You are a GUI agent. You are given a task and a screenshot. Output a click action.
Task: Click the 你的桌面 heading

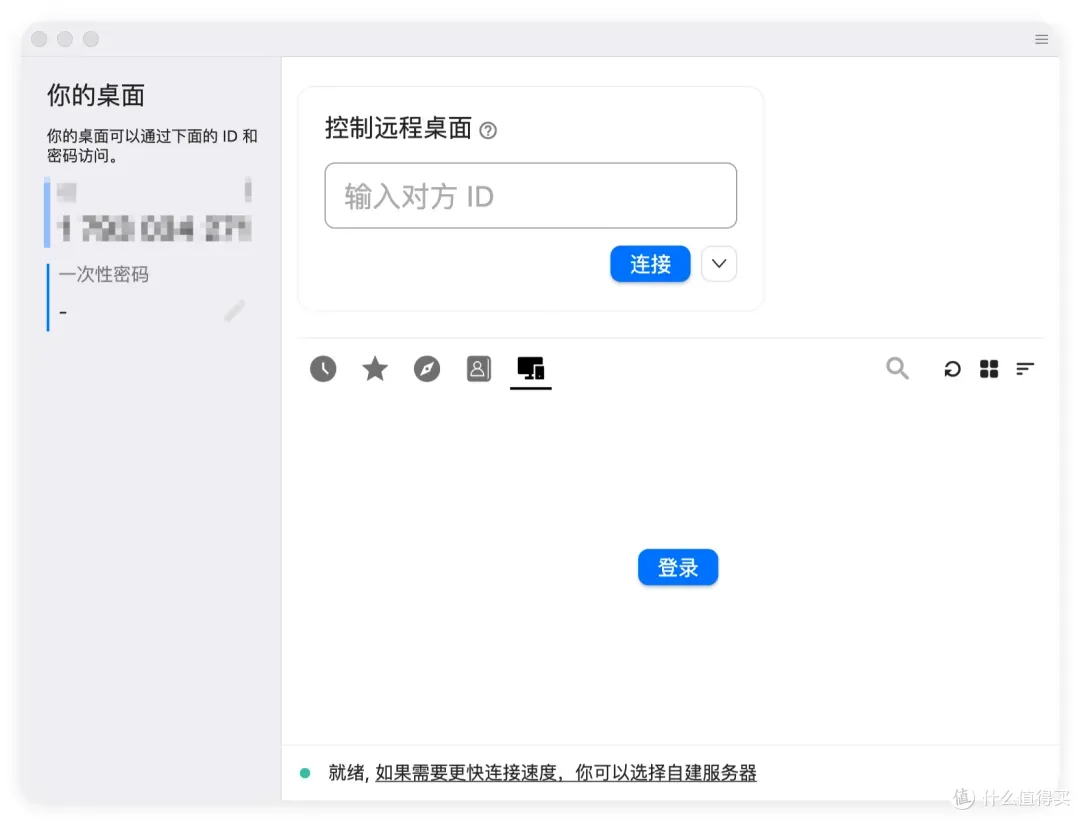click(x=96, y=95)
